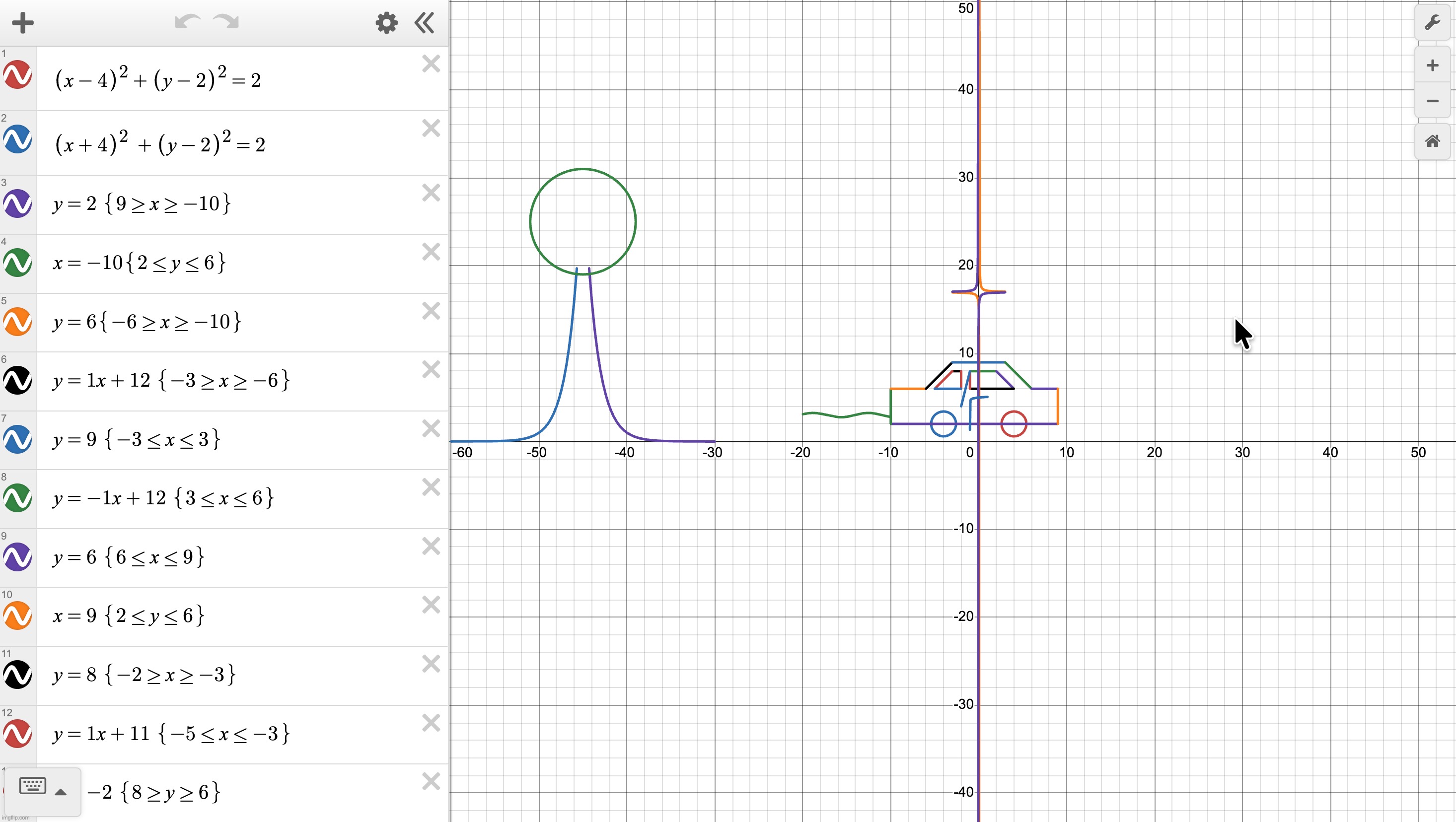Collapse the expression list panel
The height and width of the screenshot is (822, 1456).
click(424, 23)
